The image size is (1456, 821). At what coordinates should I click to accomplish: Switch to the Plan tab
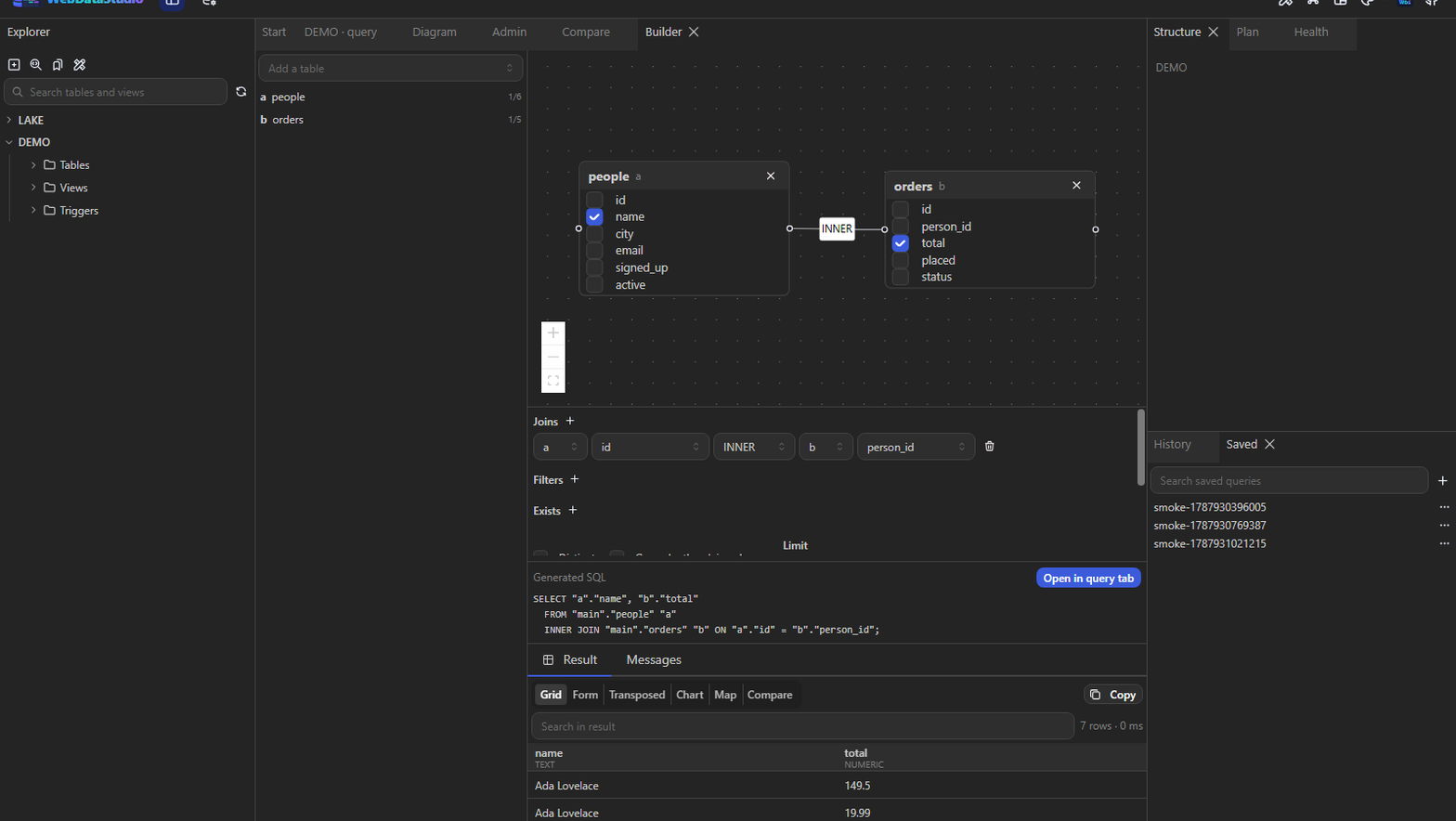pyautogui.click(x=1247, y=32)
